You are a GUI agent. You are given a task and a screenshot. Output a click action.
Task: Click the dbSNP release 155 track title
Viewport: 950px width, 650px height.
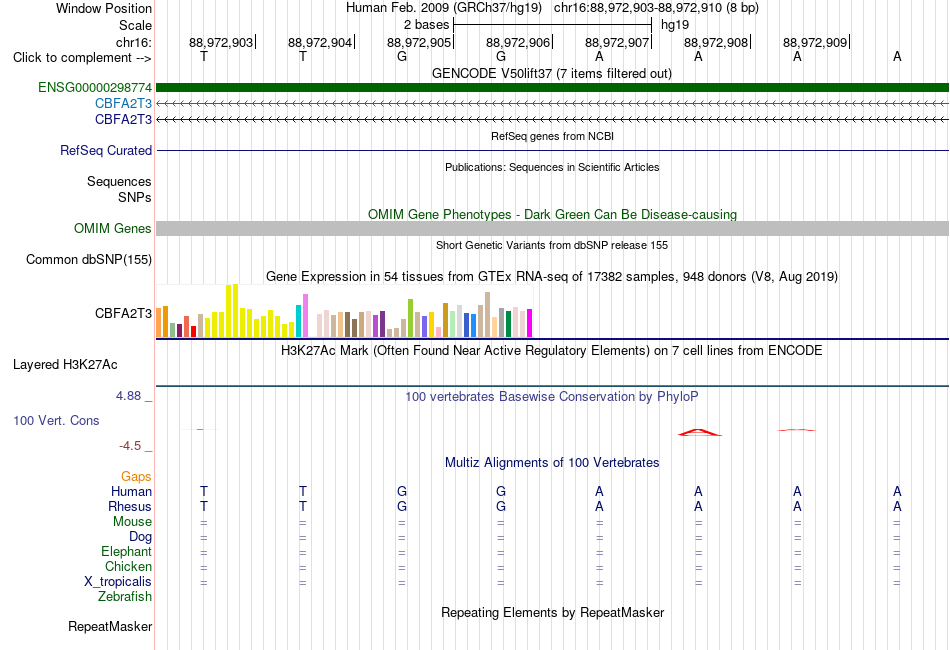click(x=552, y=245)
